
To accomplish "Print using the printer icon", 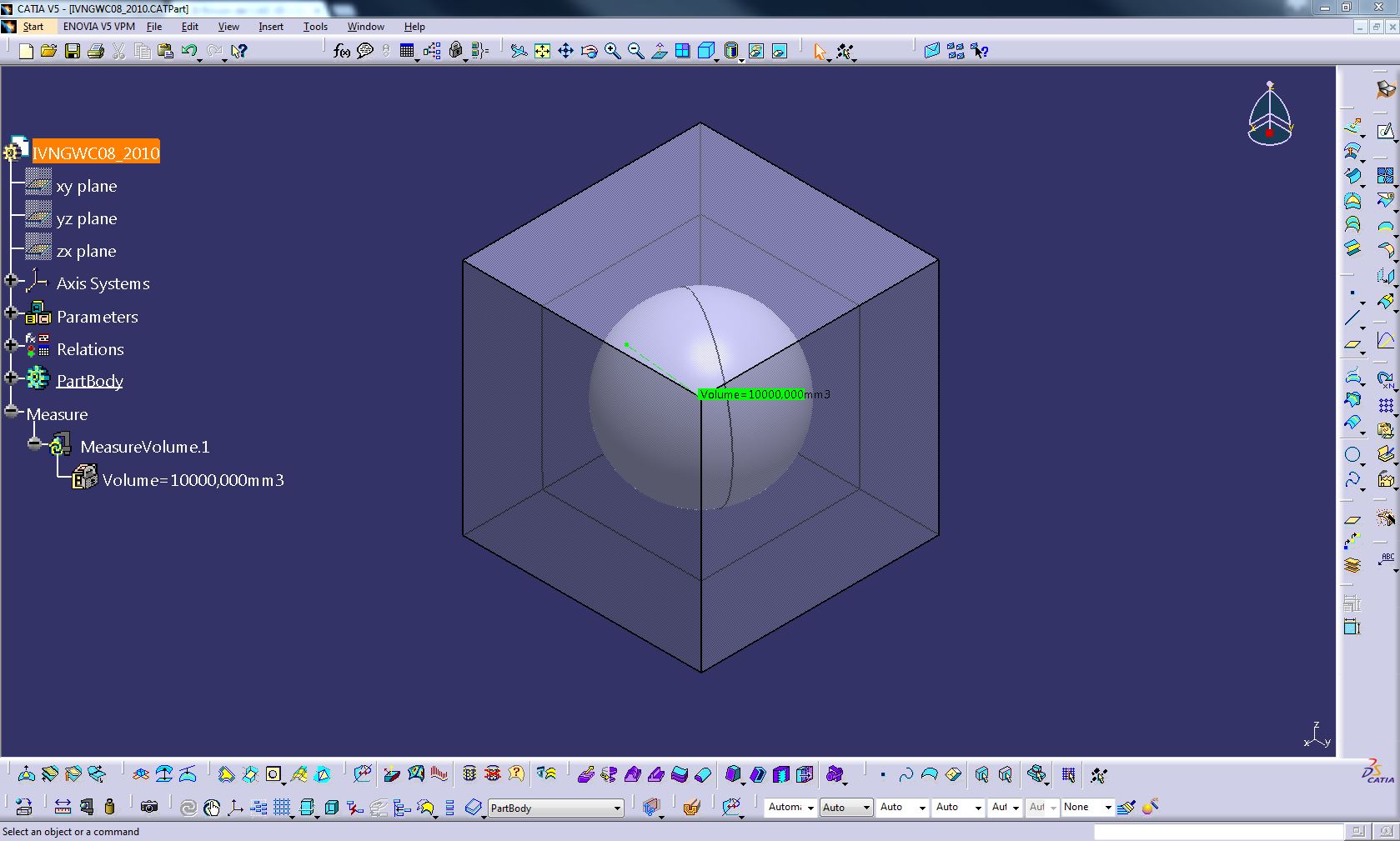I will pyautogui.click(x=96, y=51).
